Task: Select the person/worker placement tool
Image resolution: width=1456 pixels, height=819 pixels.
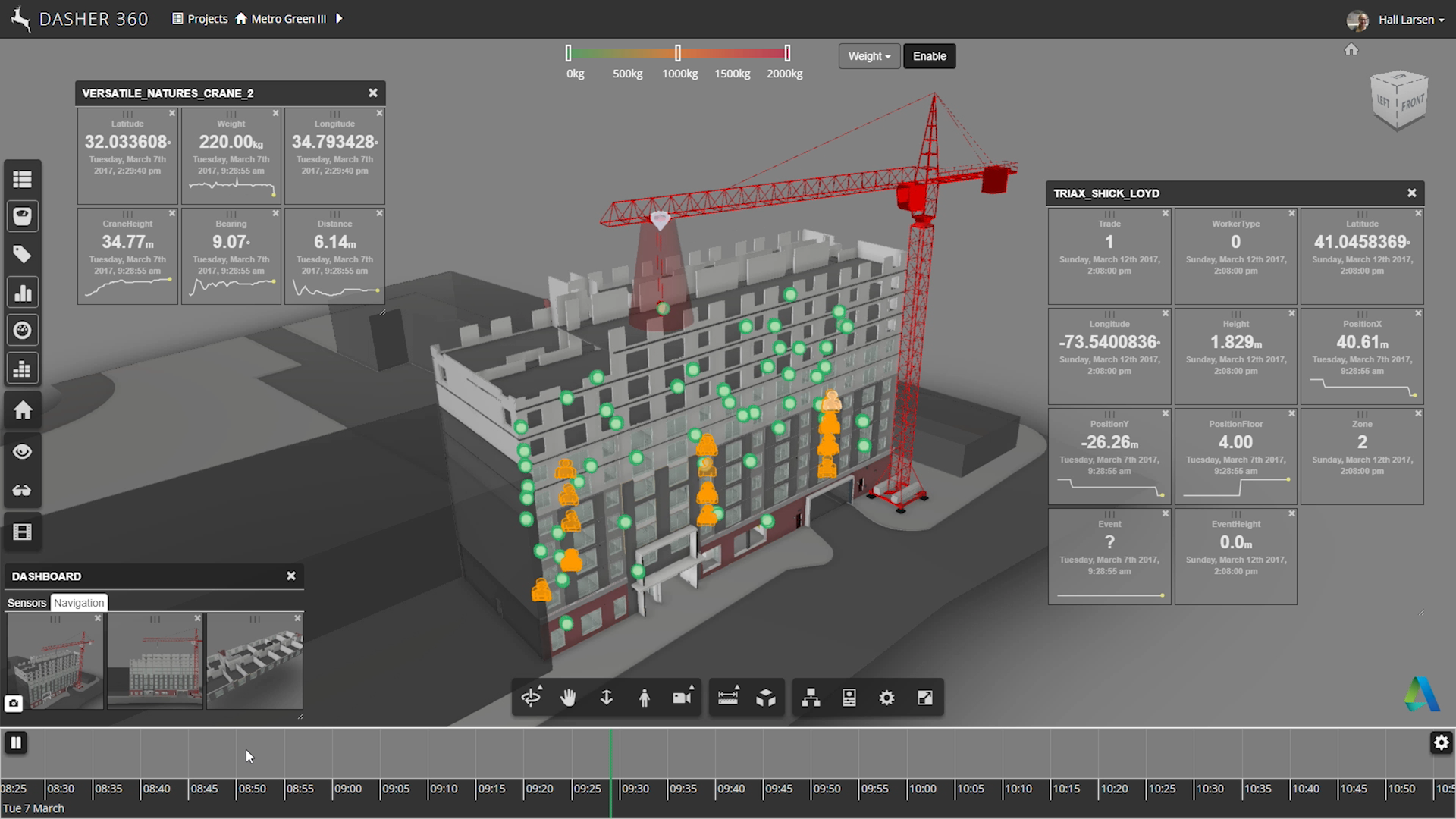Action: coord(644,697)
